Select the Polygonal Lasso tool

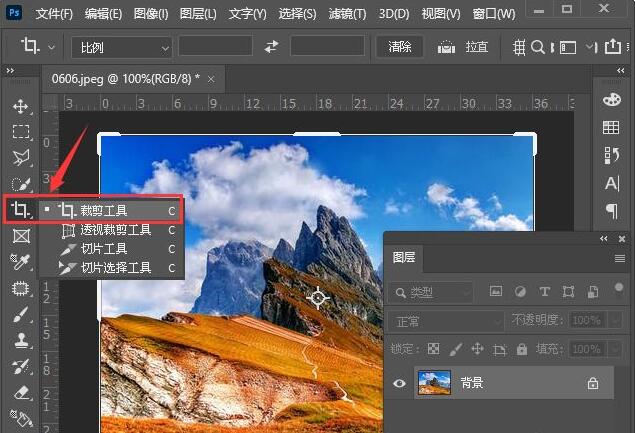point(20,158)
